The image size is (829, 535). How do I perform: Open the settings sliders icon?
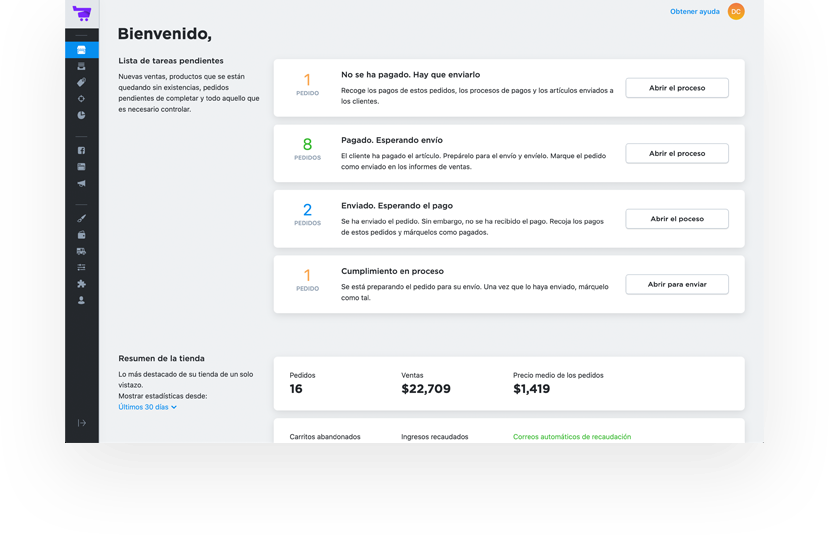coord(81,268)
